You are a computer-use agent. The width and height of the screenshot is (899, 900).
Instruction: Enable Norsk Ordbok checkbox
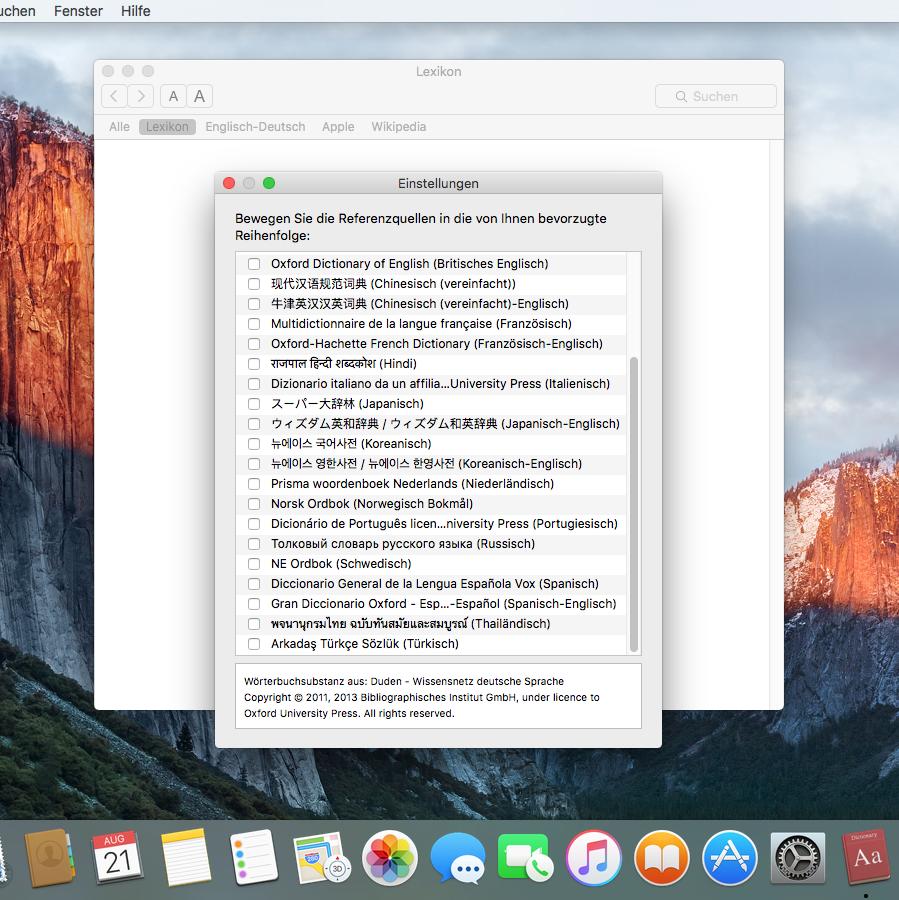(254, 504)
